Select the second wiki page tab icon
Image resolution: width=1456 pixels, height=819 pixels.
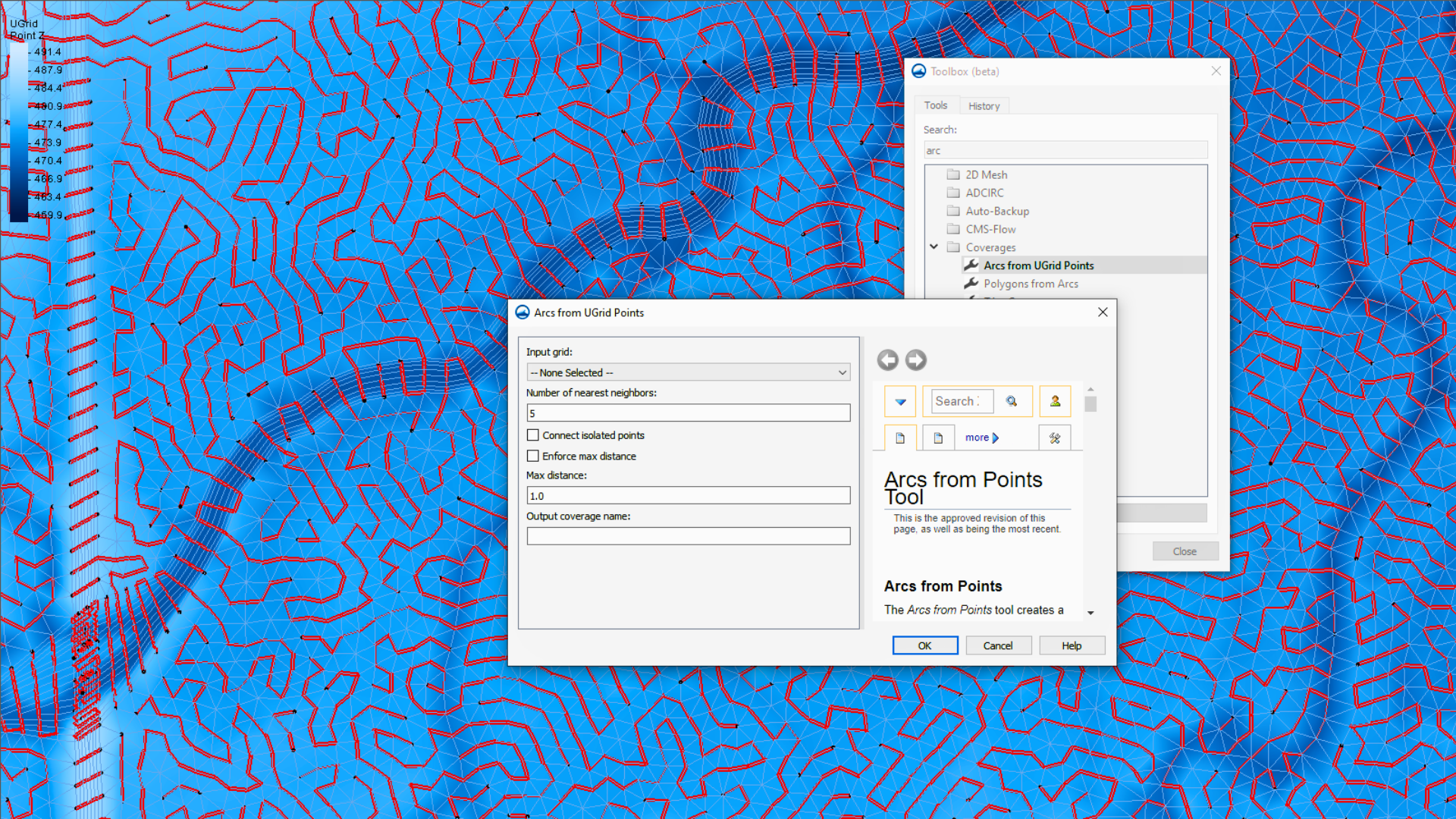coord(938,438)
